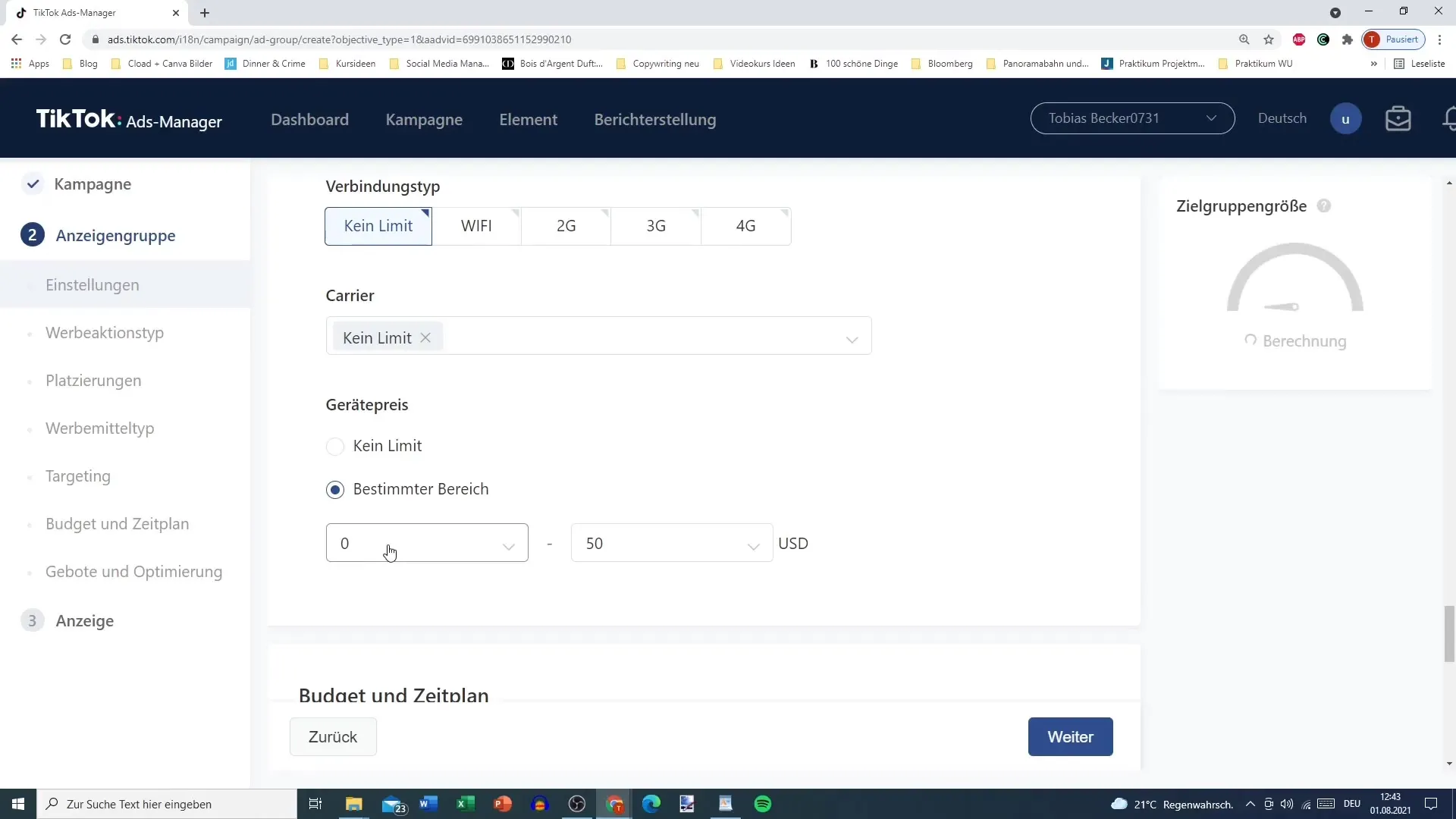Launch Excel from taskbar
This screenshot has height=819, width=1456.
465,804
